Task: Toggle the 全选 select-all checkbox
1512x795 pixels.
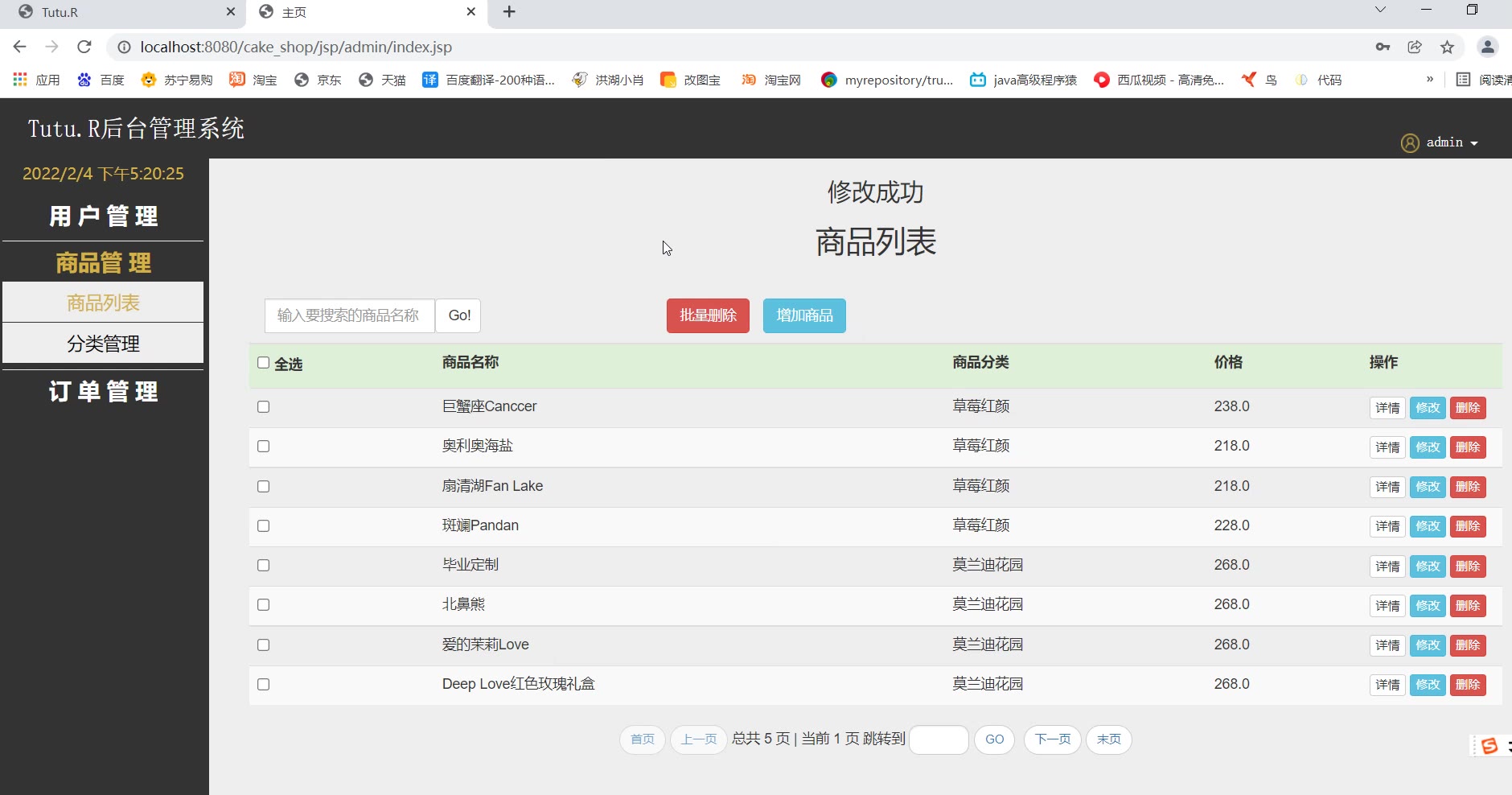Action: 263,363
